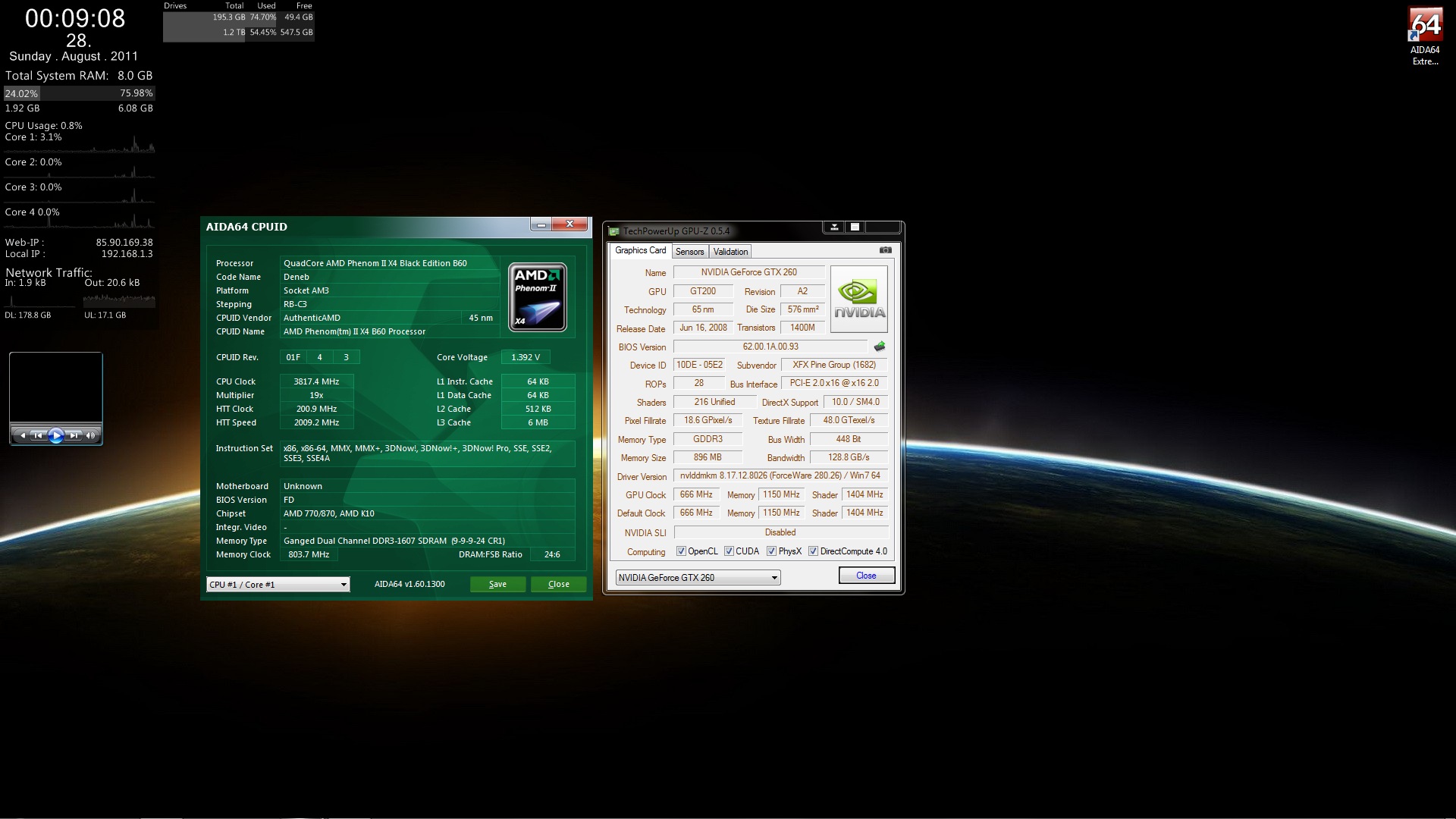
Task: Click the Memory Clock 803.7 MHz value
Action: pyautogui.click(x=309, y=554)
